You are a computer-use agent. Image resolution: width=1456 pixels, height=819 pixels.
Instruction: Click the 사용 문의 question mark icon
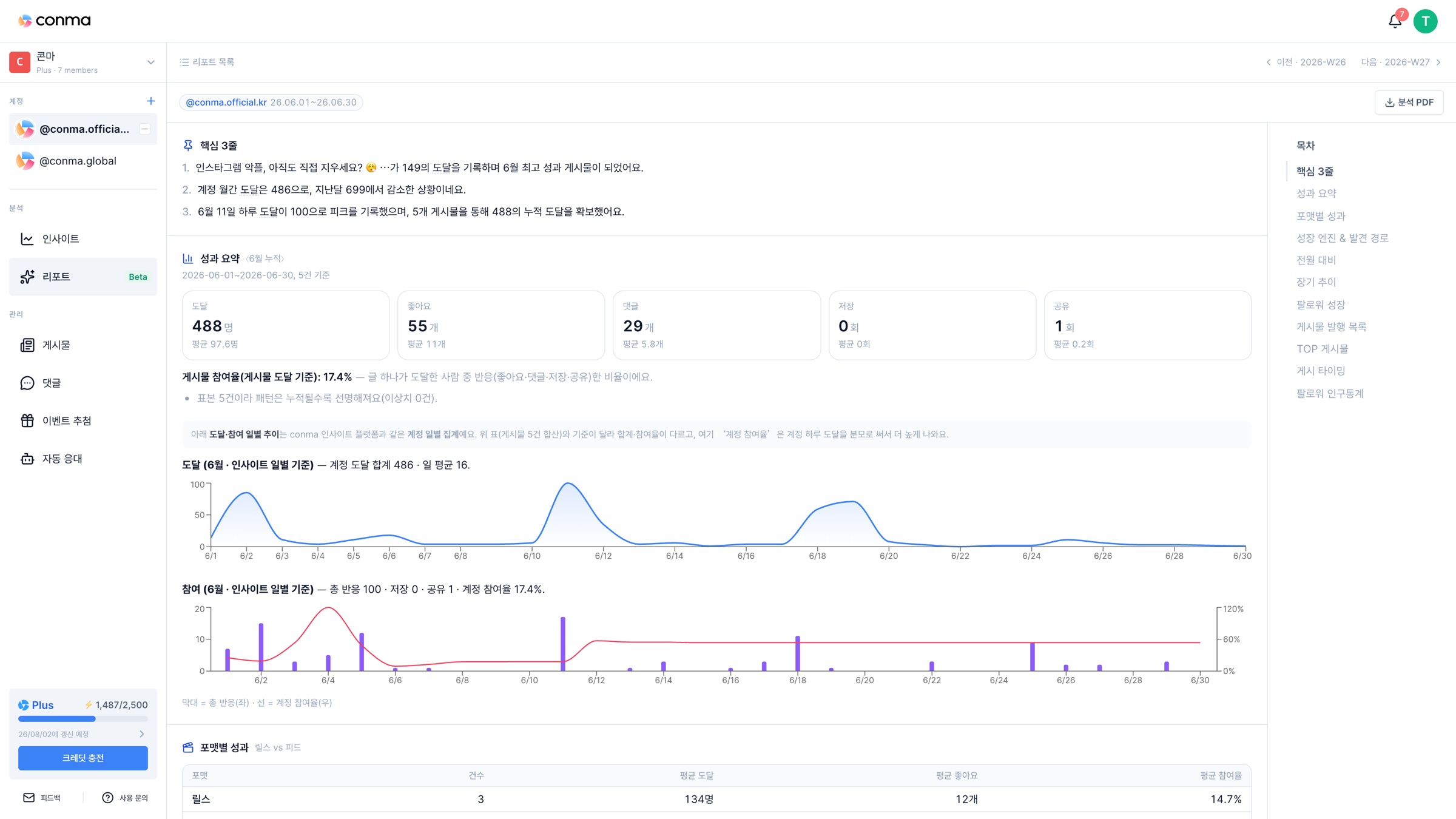[107, 798]
